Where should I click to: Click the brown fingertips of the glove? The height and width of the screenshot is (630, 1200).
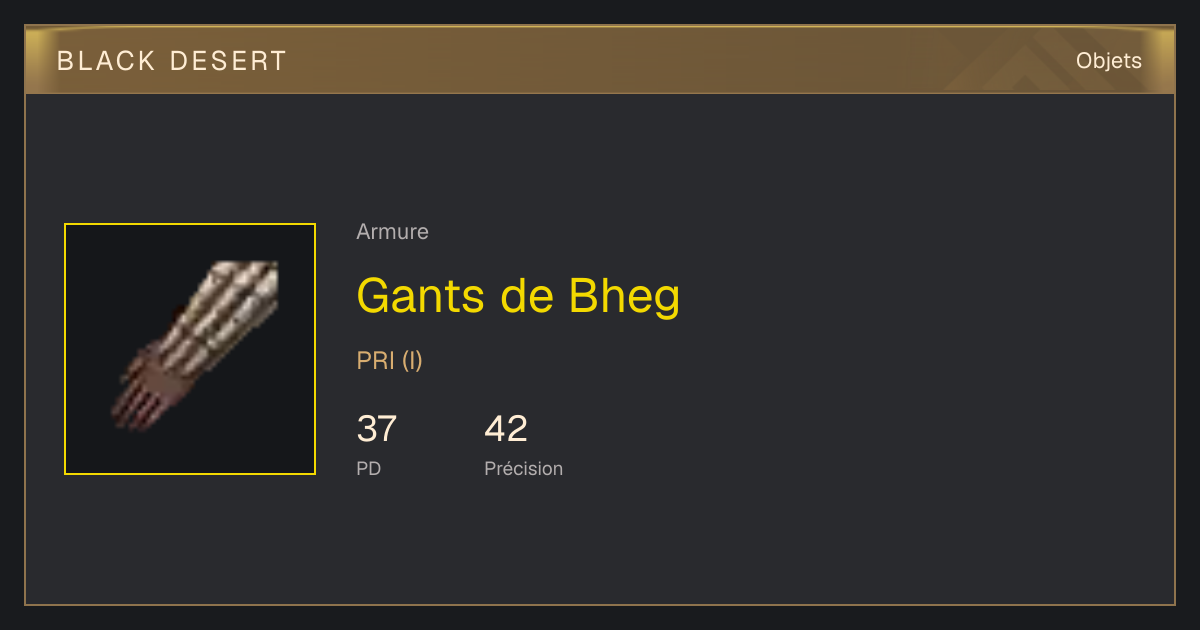(x=135, y=400)
